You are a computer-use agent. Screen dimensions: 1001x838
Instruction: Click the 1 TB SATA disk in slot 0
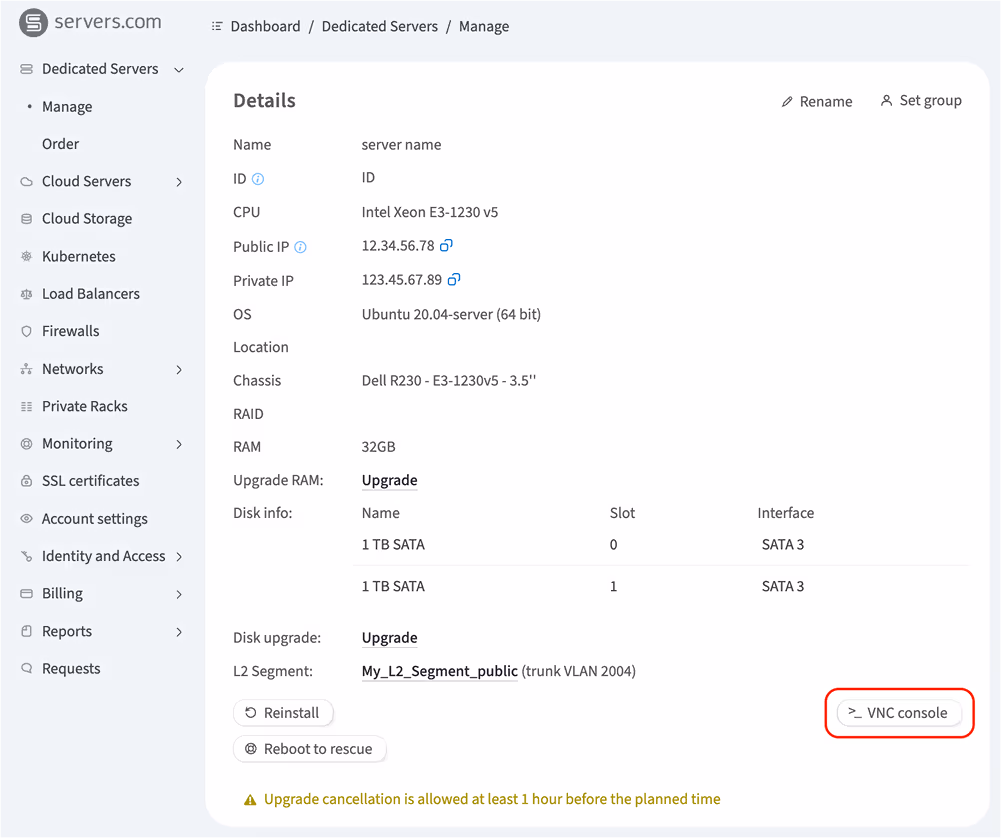(x=393, y=545)
